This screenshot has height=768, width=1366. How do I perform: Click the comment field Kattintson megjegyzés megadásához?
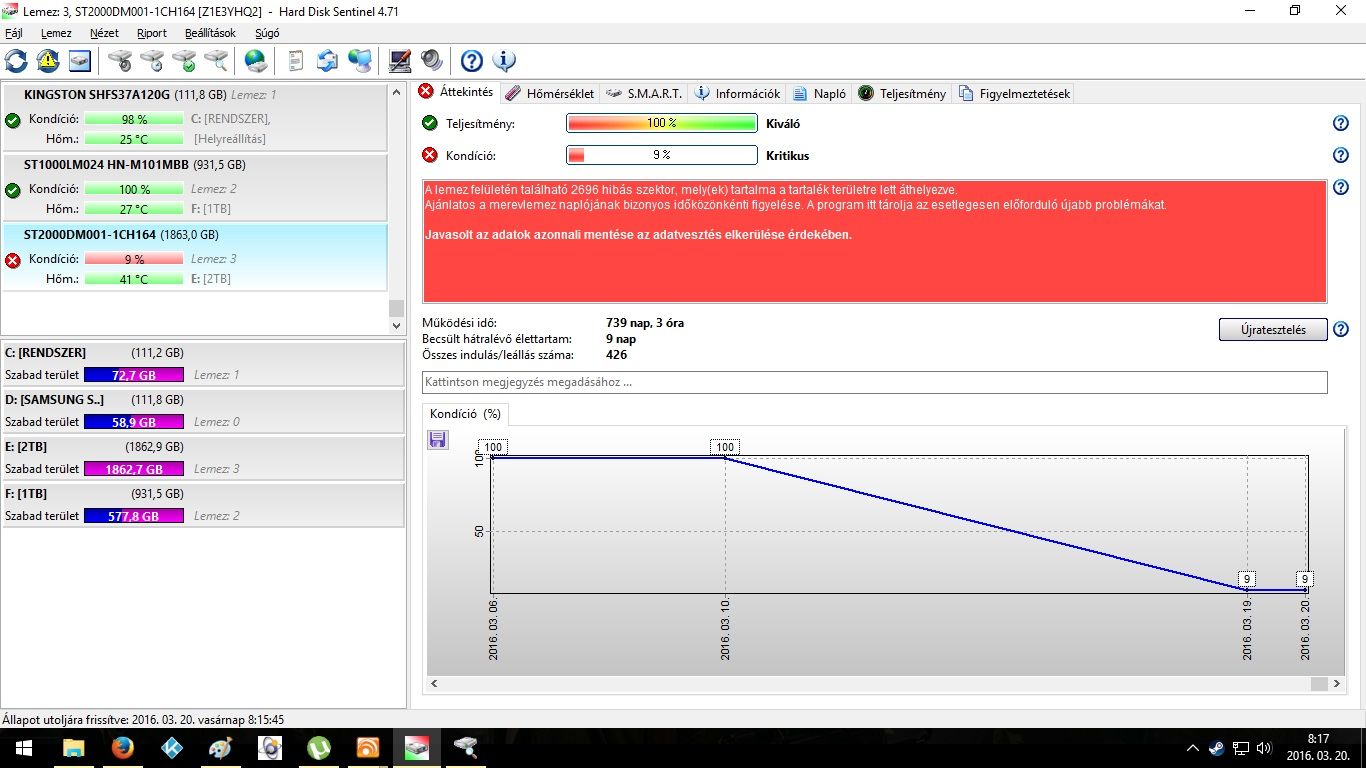pos(875,382)
